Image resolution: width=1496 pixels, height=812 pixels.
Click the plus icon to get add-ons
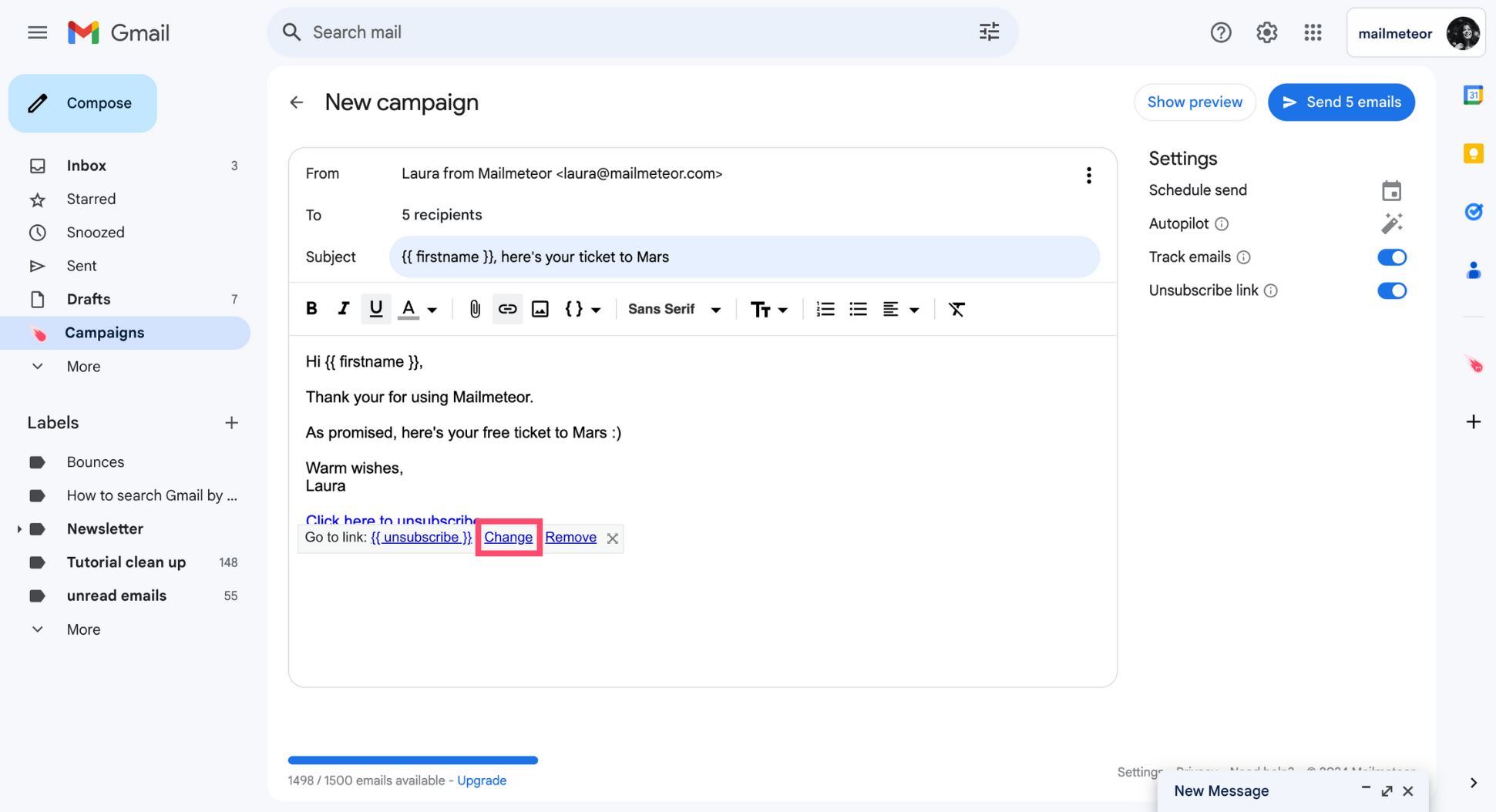(1473, 422)
